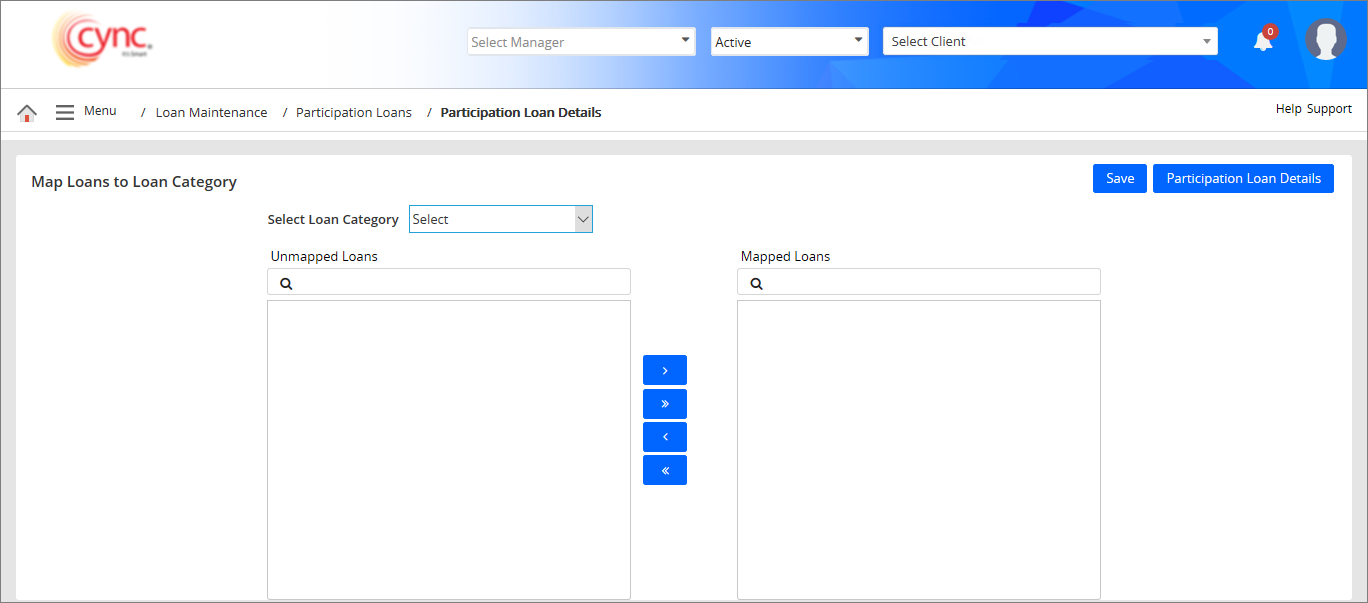This screenshot has width=1368, height=603.
Task: Expand the Select Client dropdown
Action: click(1049, 42)
